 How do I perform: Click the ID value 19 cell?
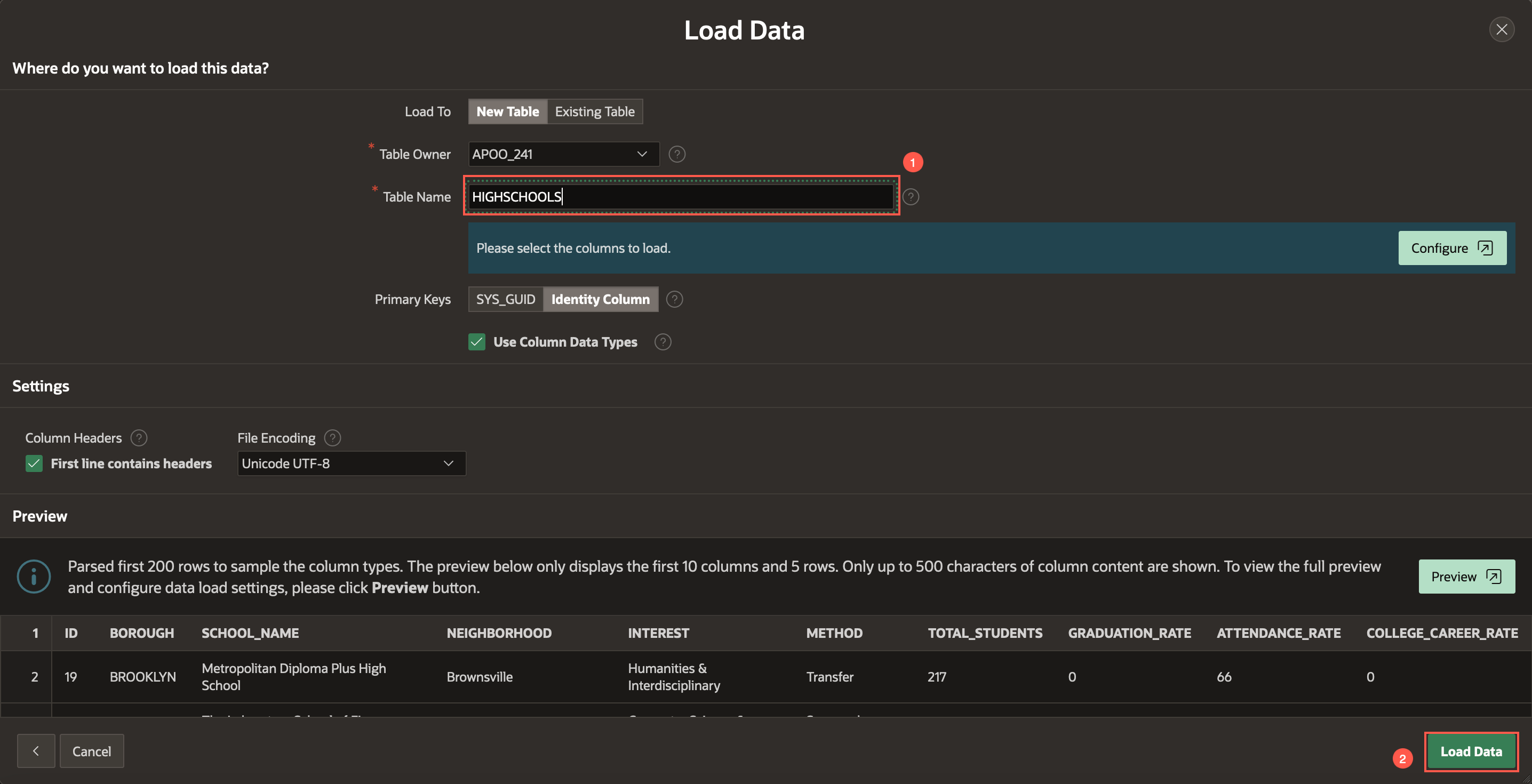tap(71, 677)
